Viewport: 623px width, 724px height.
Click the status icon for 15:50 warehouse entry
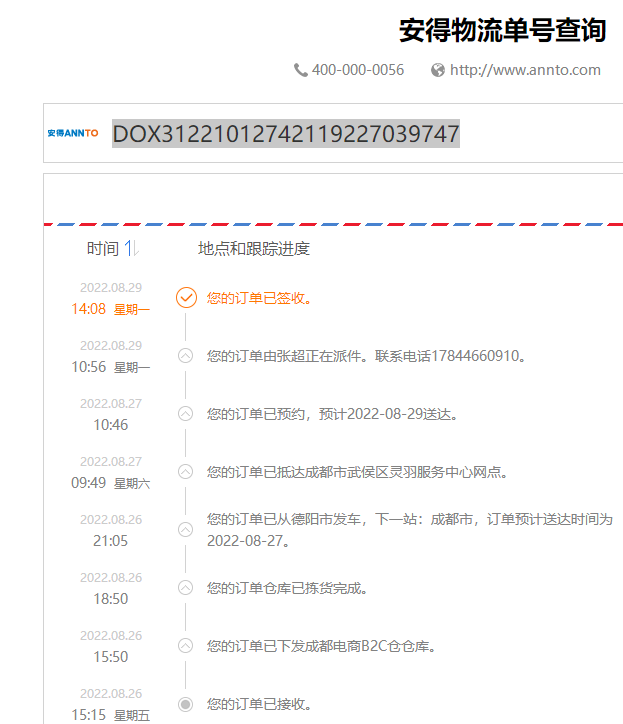coord(186,646)
